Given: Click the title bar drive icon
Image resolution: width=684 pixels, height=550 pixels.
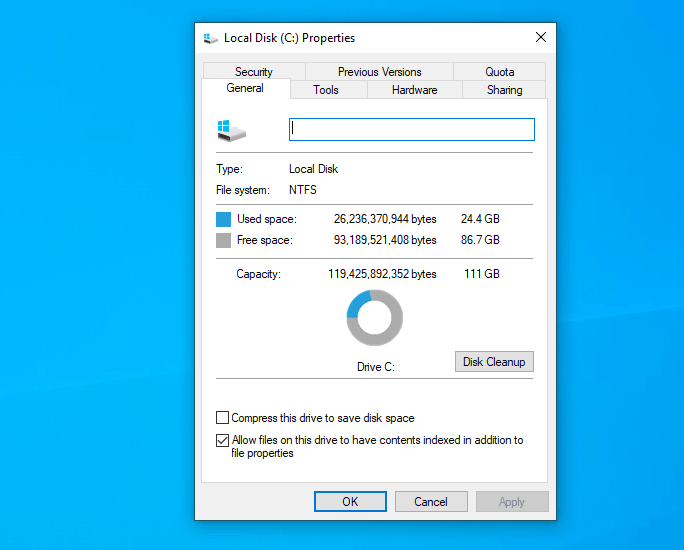Looking at the screenshot, I should click(x=211, y=38).
